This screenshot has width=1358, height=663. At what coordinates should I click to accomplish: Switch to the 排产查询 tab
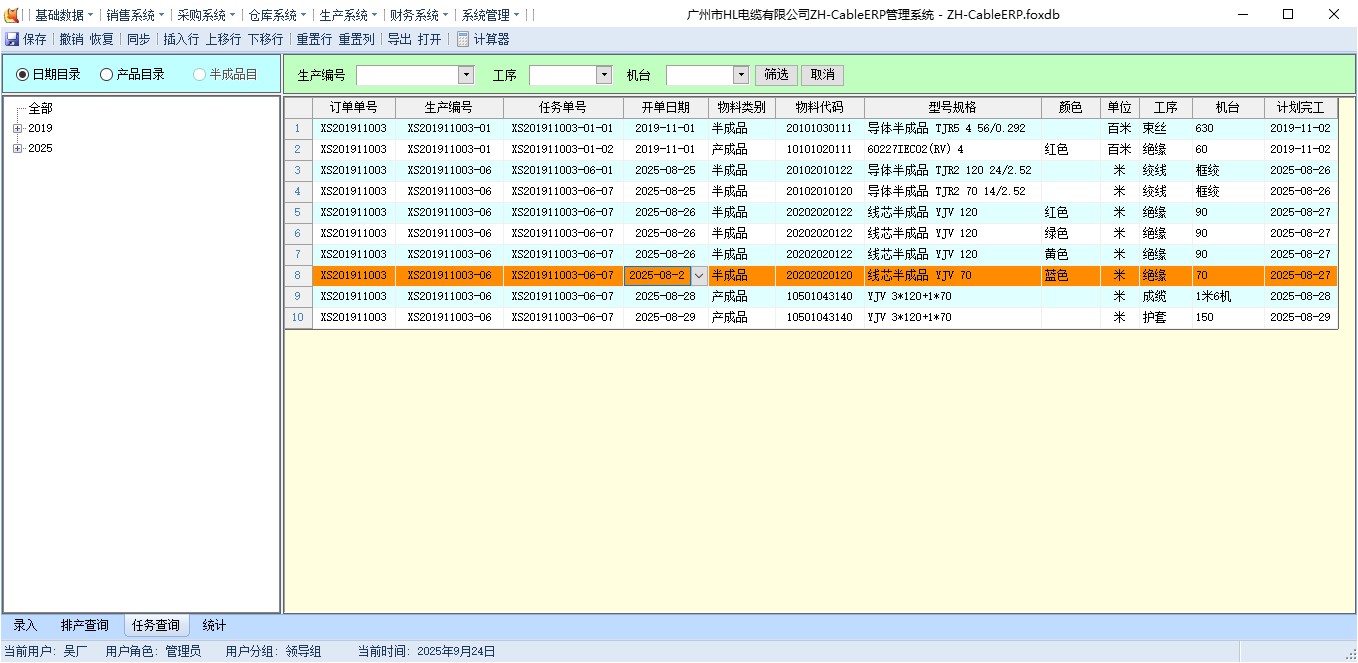pyautogui.click(x=84, y=626)
